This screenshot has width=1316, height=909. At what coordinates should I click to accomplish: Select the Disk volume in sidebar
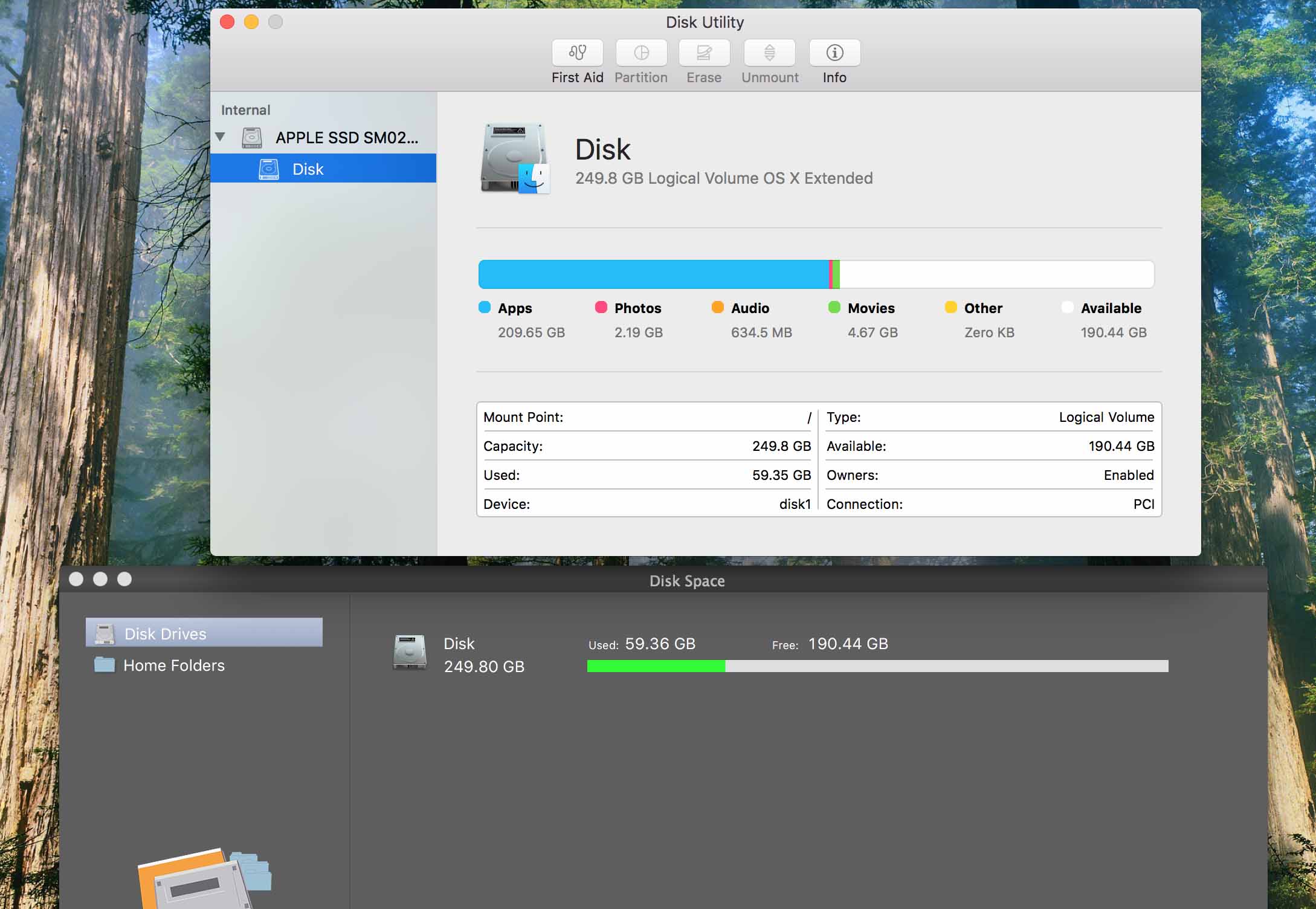click(x=323, y=169)
